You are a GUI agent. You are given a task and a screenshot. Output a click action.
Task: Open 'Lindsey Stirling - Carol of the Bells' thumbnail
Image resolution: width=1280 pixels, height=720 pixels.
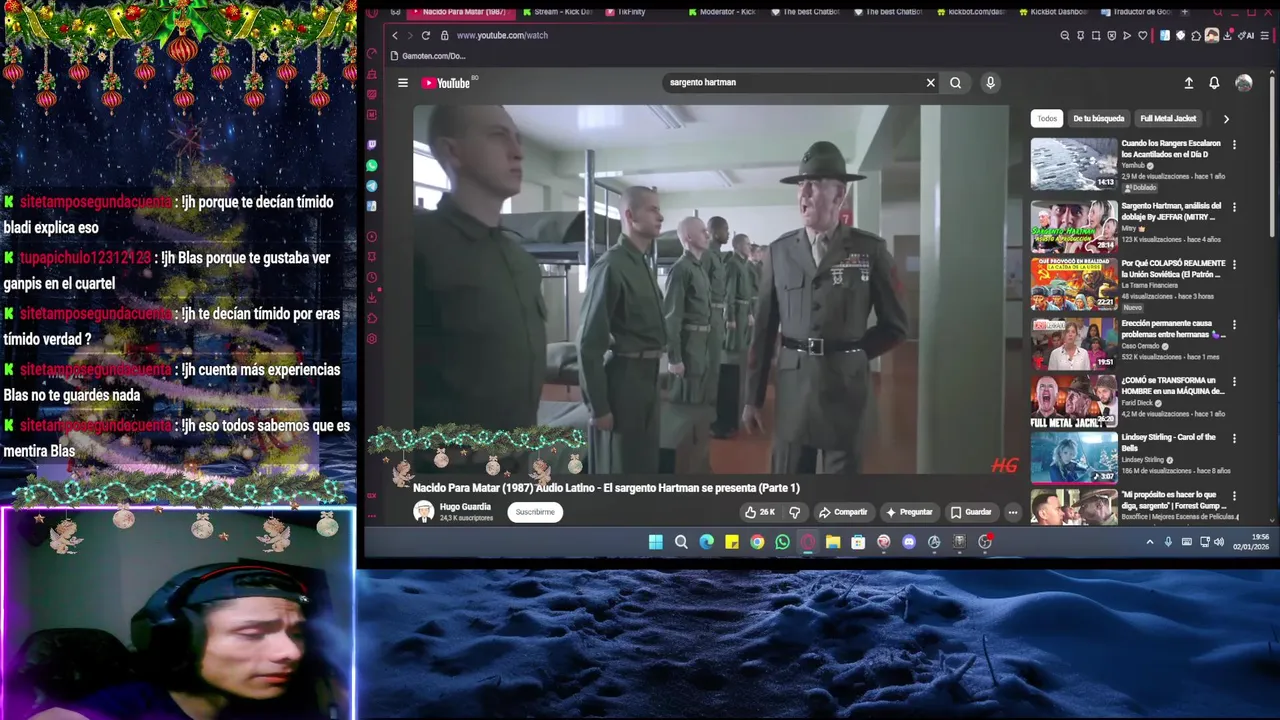pyautogui.click(x=1074, y=457)
